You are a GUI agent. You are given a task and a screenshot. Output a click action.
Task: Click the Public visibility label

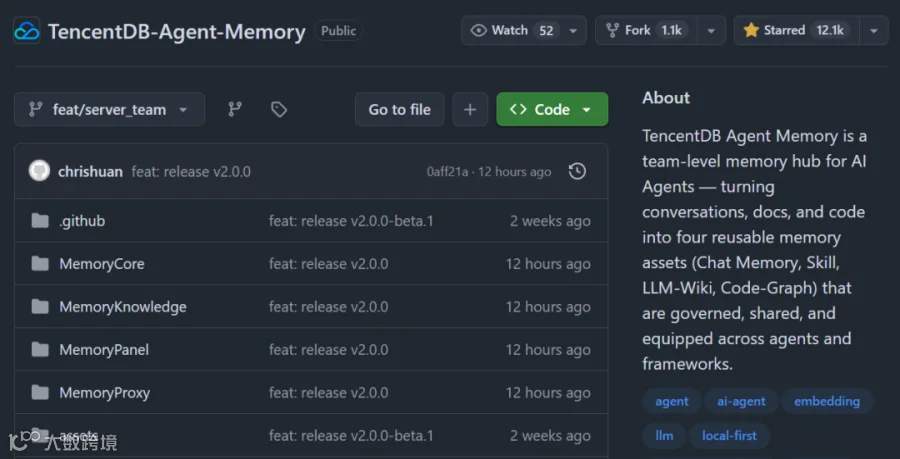click(339, 31)
